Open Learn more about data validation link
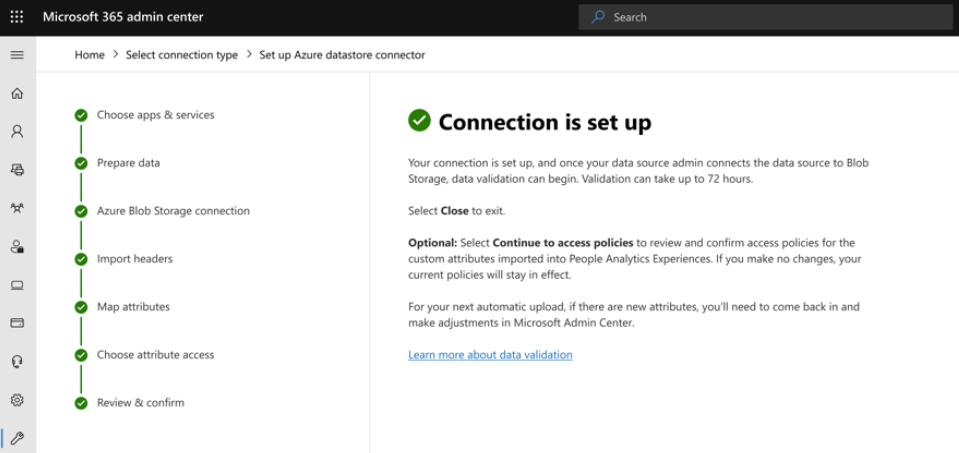 click(x=491, y=355)
